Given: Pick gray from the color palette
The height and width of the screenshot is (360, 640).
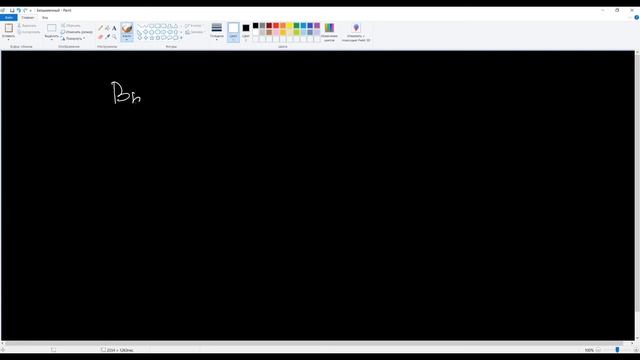Looking at the screenshot, I should pyautogui.click(x=262, y=25).
